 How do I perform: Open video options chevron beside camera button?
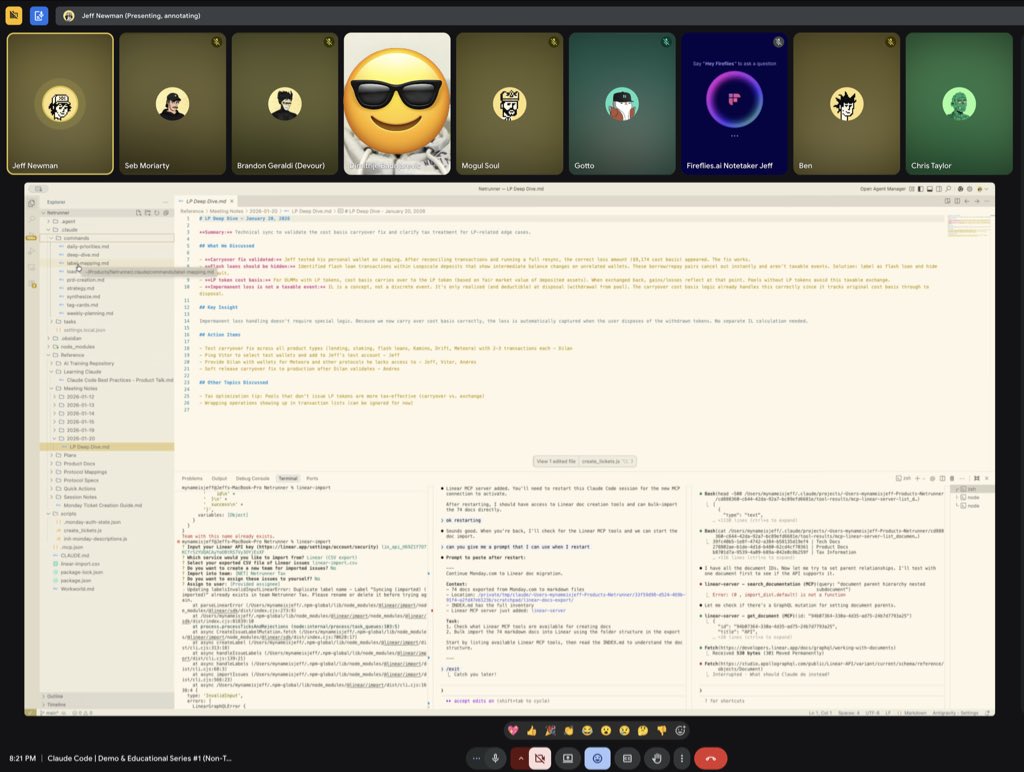(520, 758)
